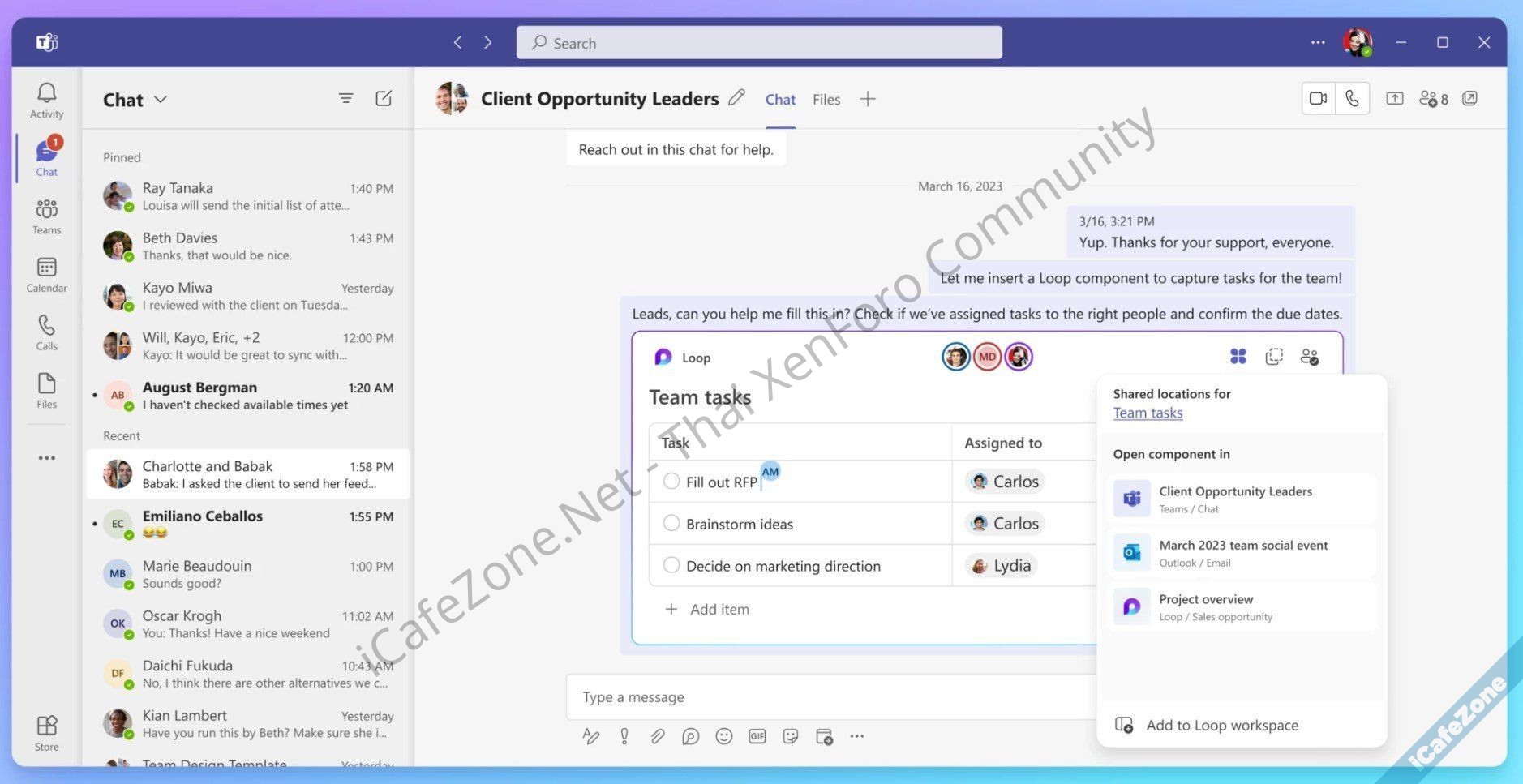Start an audio call
The height and width of the screenshot is (784, 1523).
[1352, 99]
